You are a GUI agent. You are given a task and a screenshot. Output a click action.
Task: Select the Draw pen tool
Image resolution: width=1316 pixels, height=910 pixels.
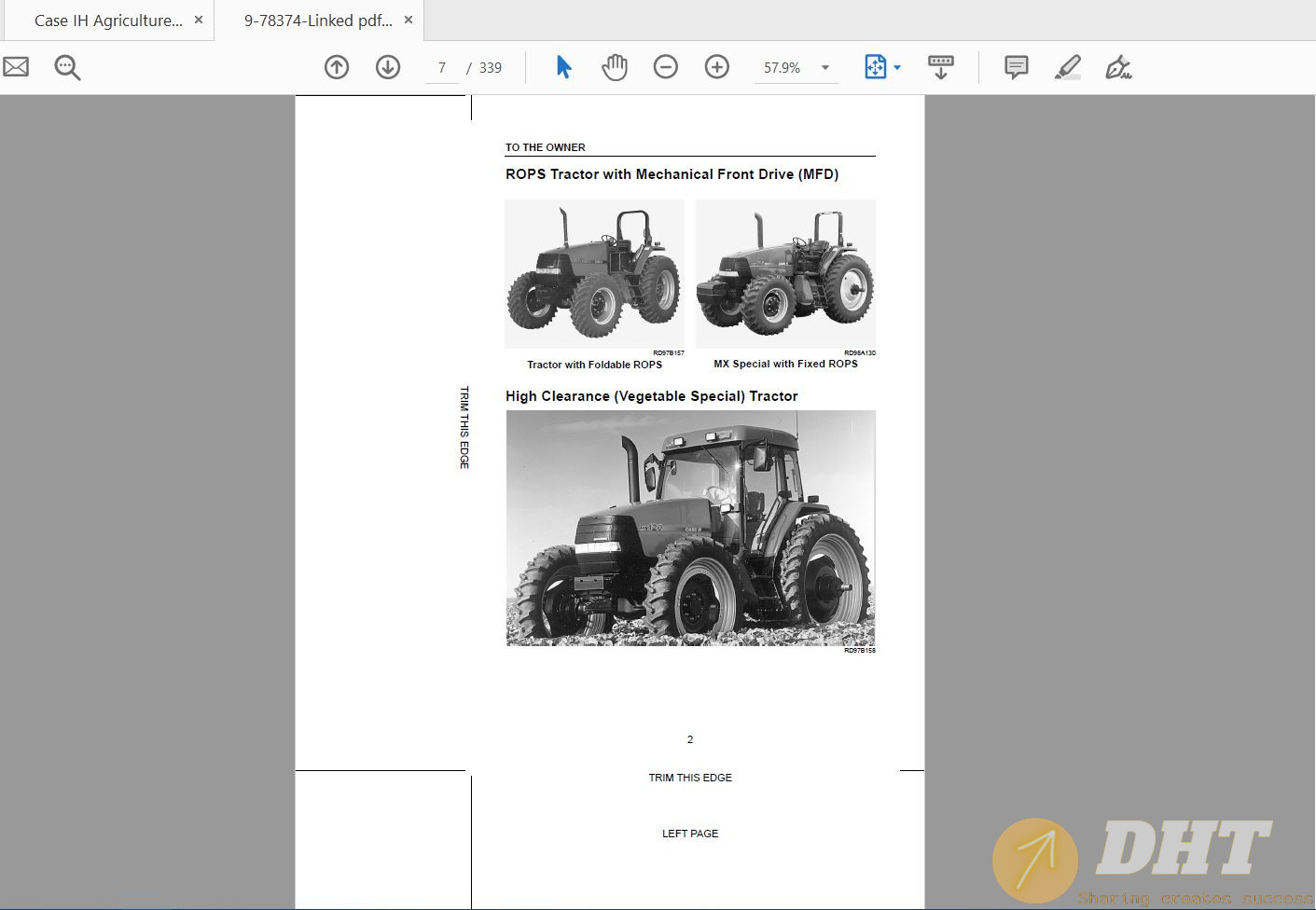pyautogui.click(x=1118, y=66)
